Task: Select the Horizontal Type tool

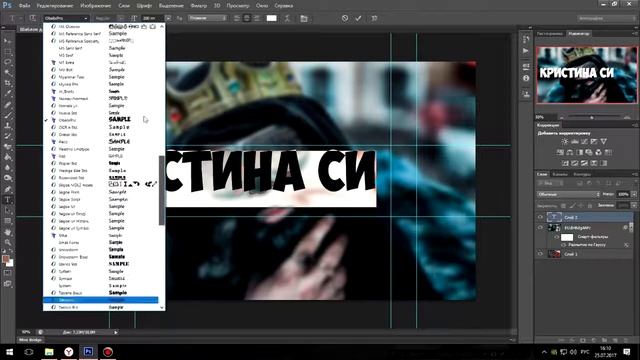Action: (8, 200)
